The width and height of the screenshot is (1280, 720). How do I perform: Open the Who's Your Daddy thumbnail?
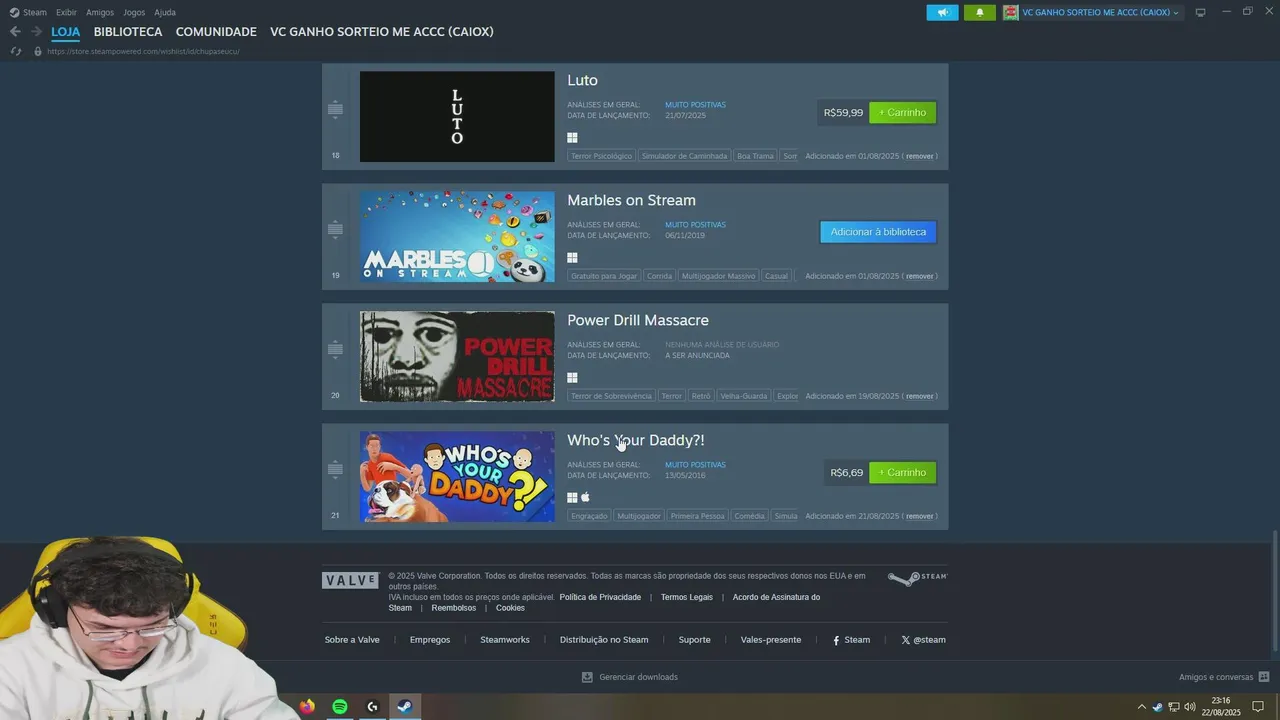457,476
